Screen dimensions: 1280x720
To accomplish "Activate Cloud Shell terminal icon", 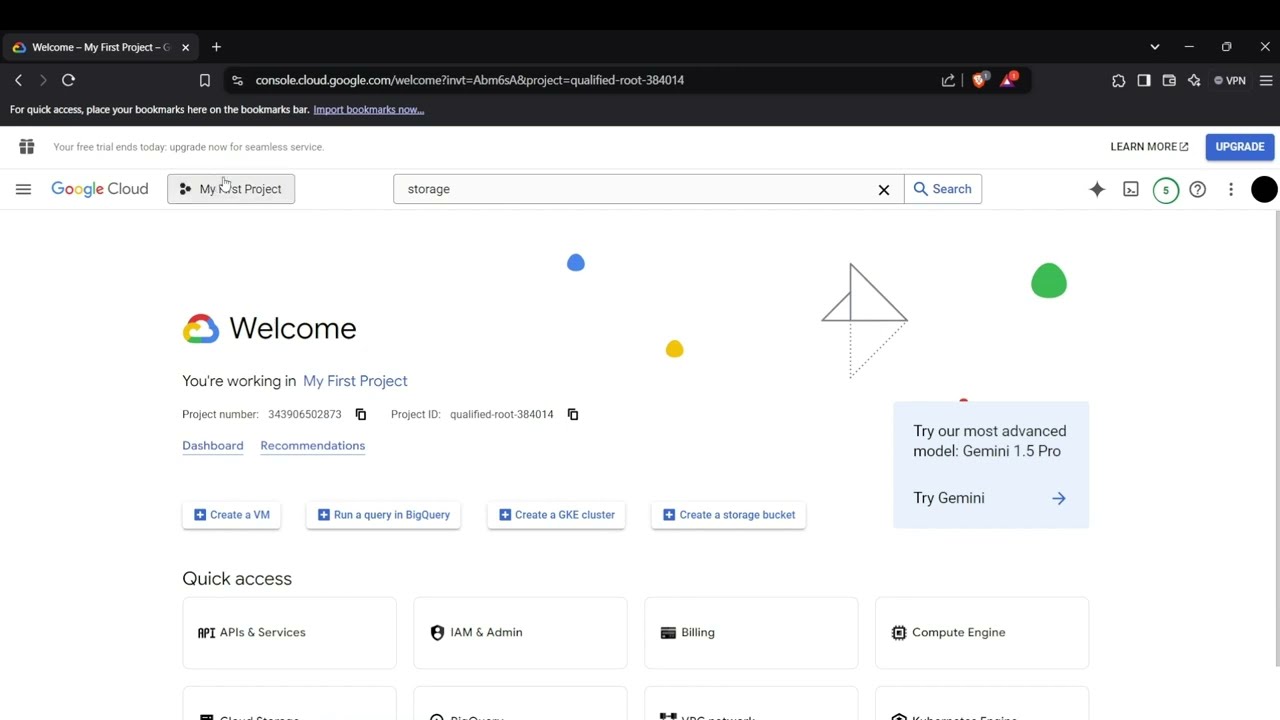I will [1131, 189].
